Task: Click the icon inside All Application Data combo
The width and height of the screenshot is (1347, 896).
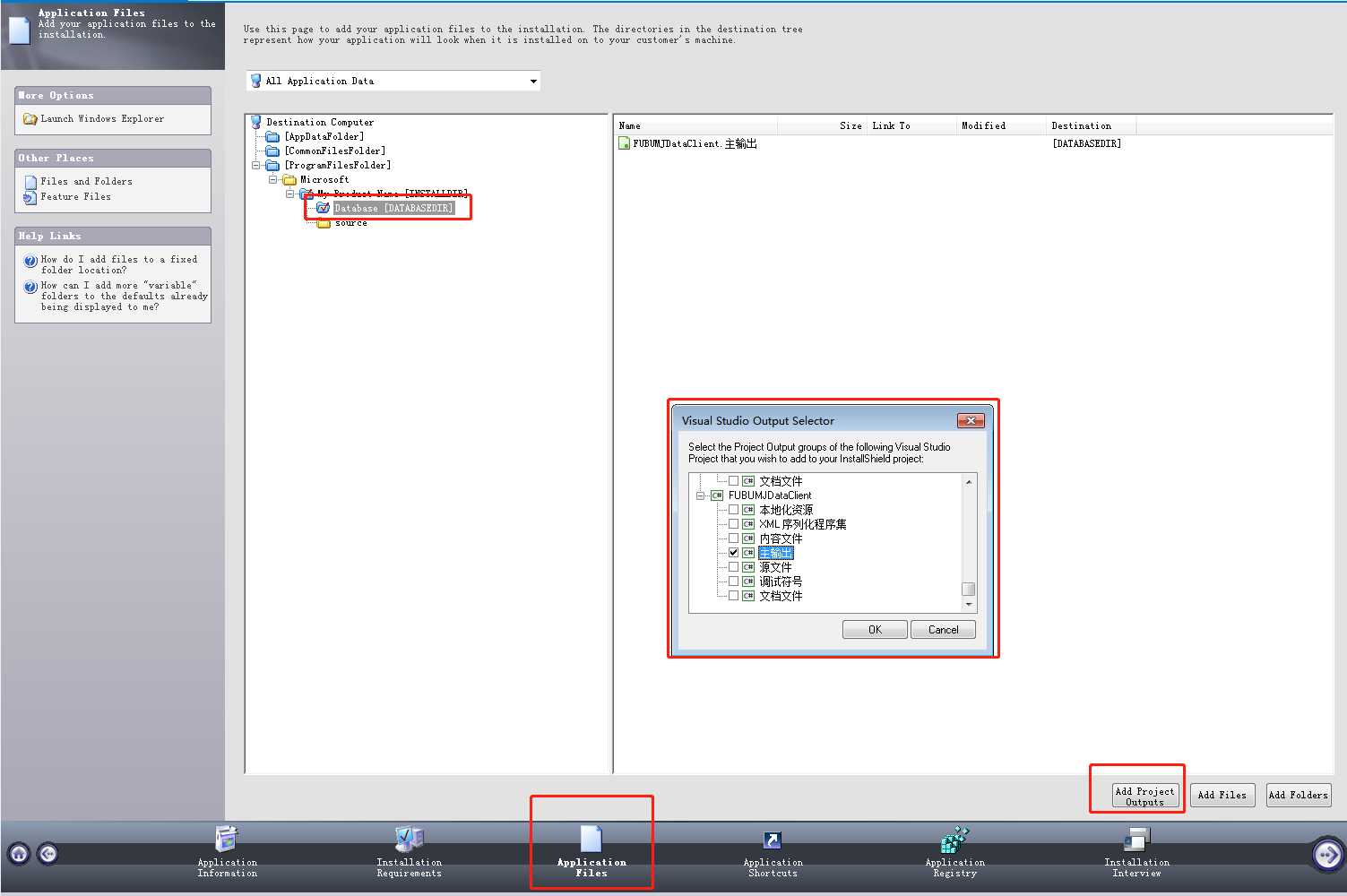Action: (256, 81)
